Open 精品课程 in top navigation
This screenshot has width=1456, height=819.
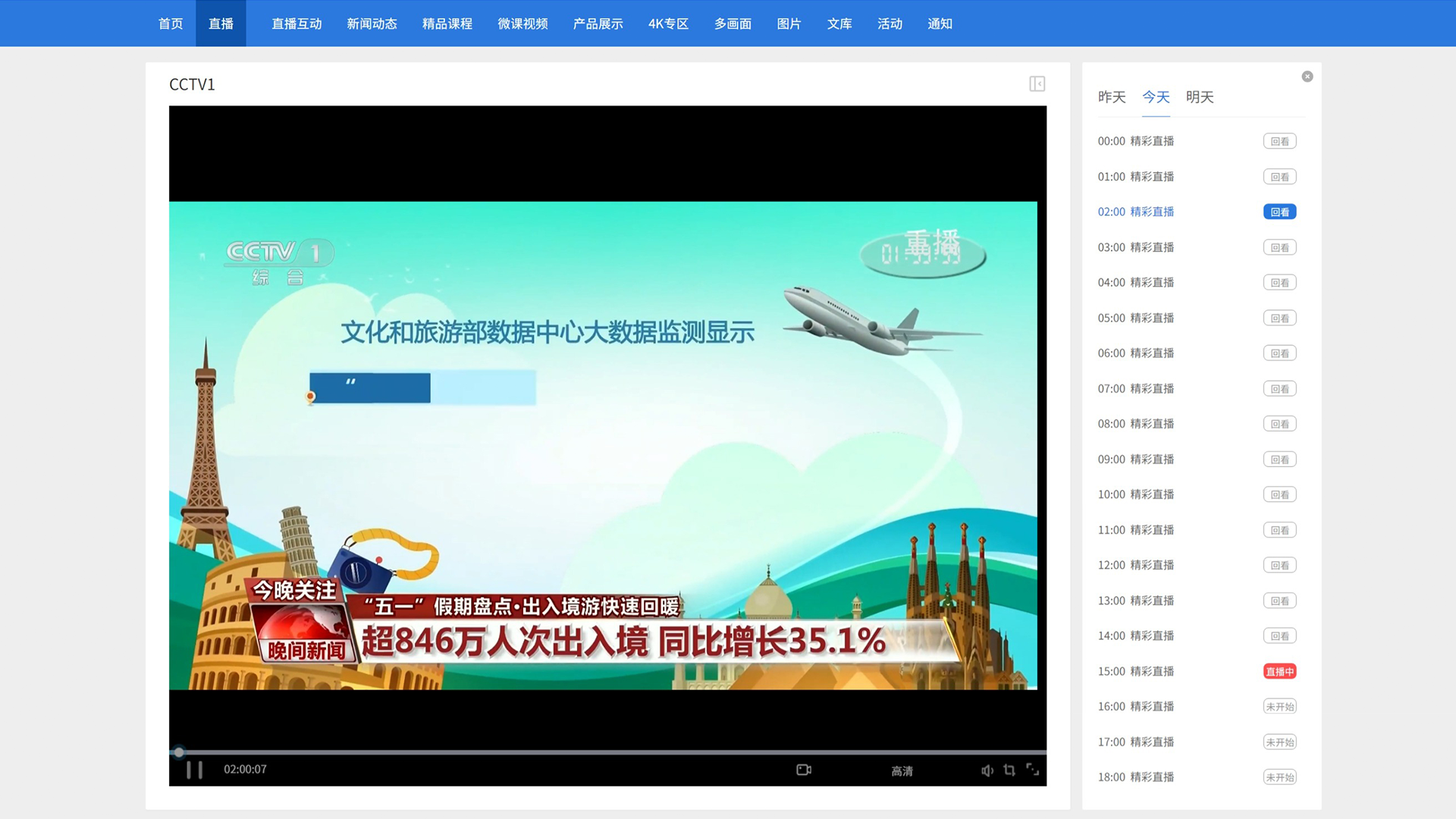[x=447, y=24]
